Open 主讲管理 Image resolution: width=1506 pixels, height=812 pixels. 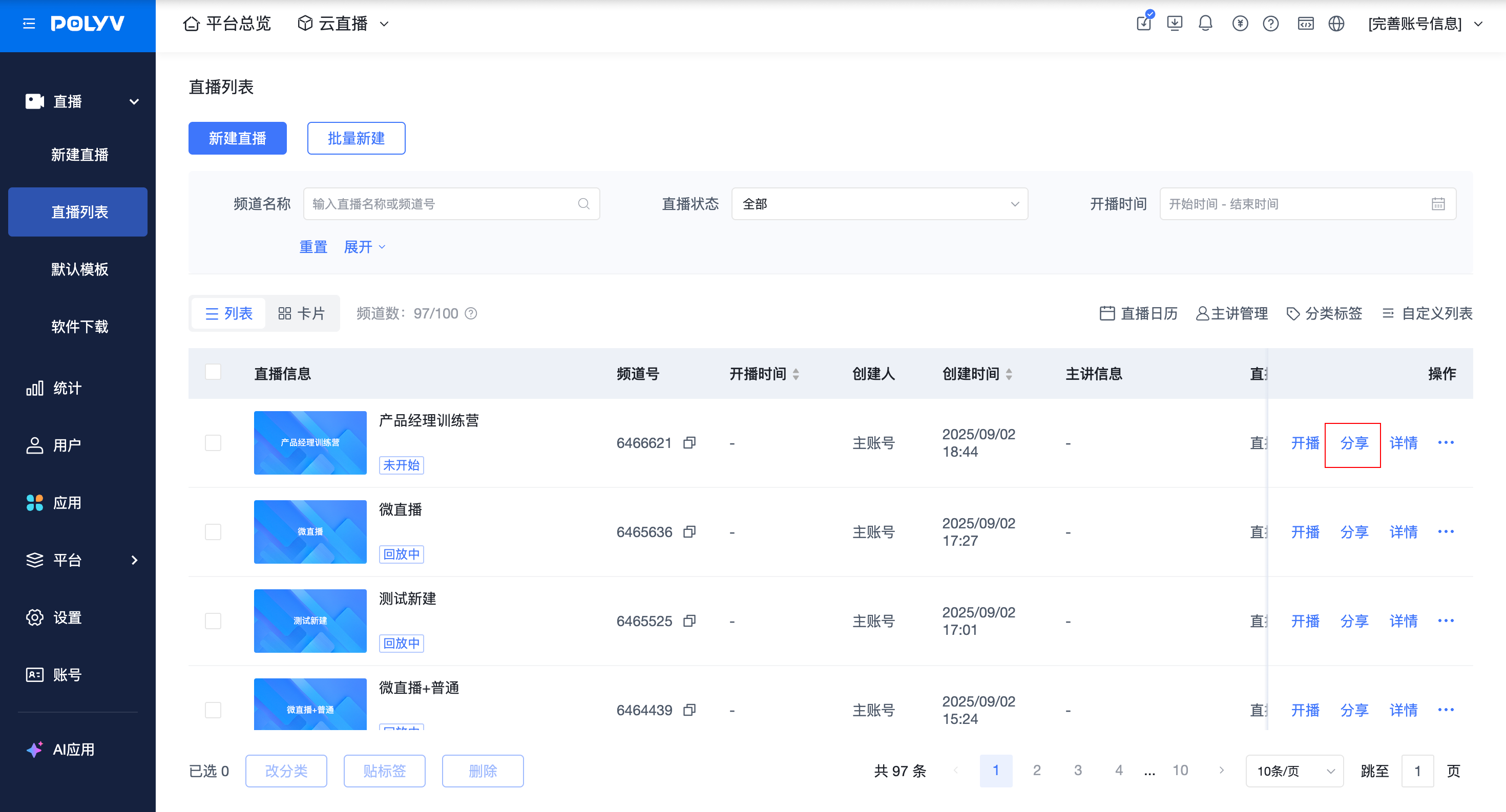pos(1232,314)
